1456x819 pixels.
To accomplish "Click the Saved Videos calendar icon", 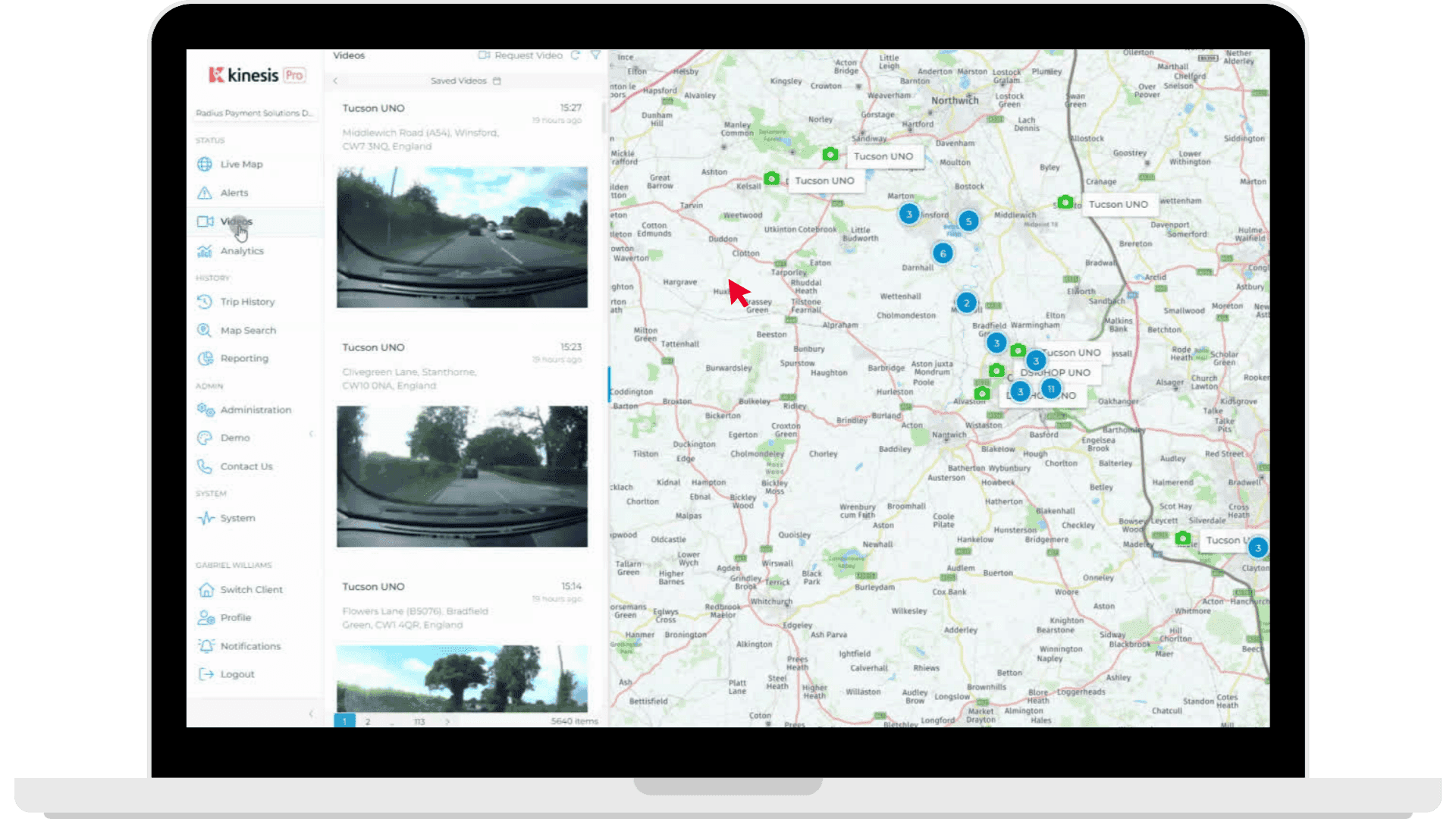I will pos(497,81).
